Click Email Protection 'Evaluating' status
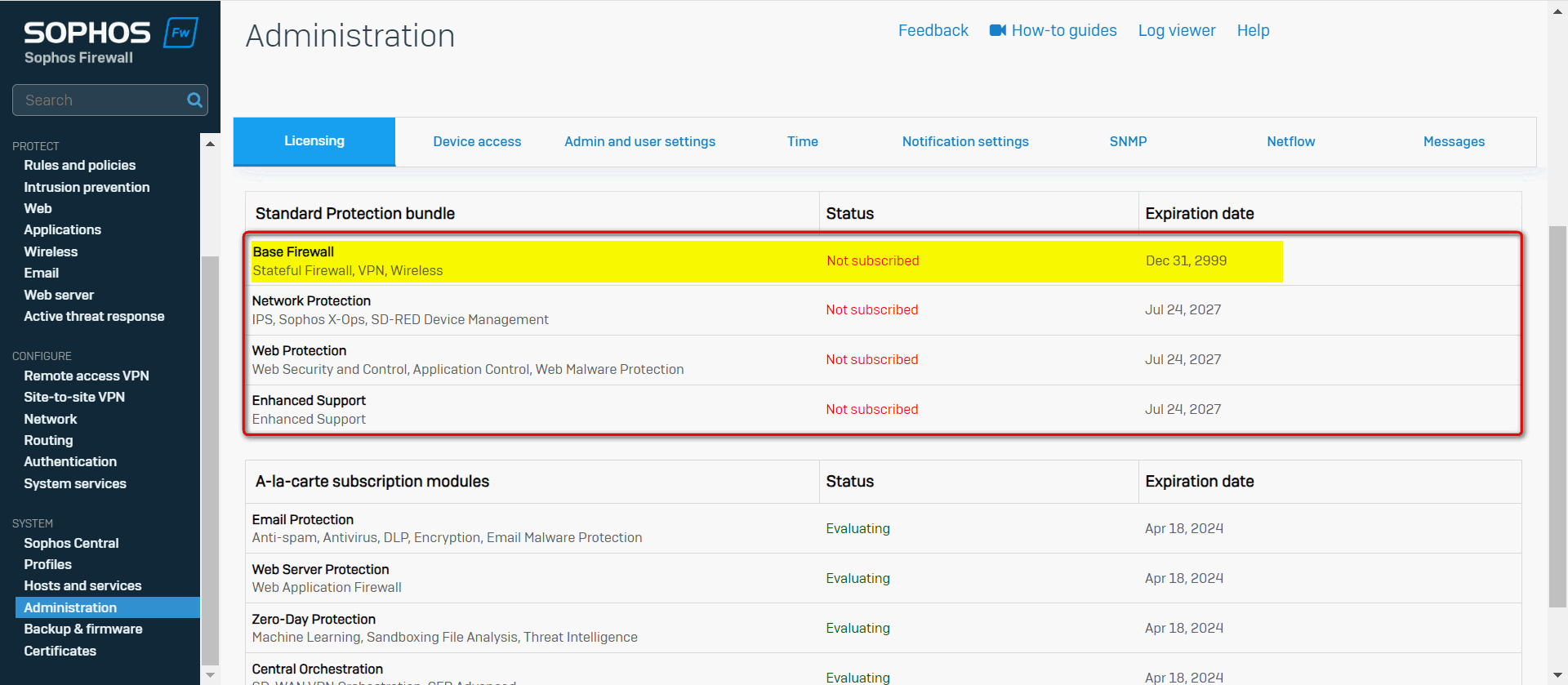 857,528
